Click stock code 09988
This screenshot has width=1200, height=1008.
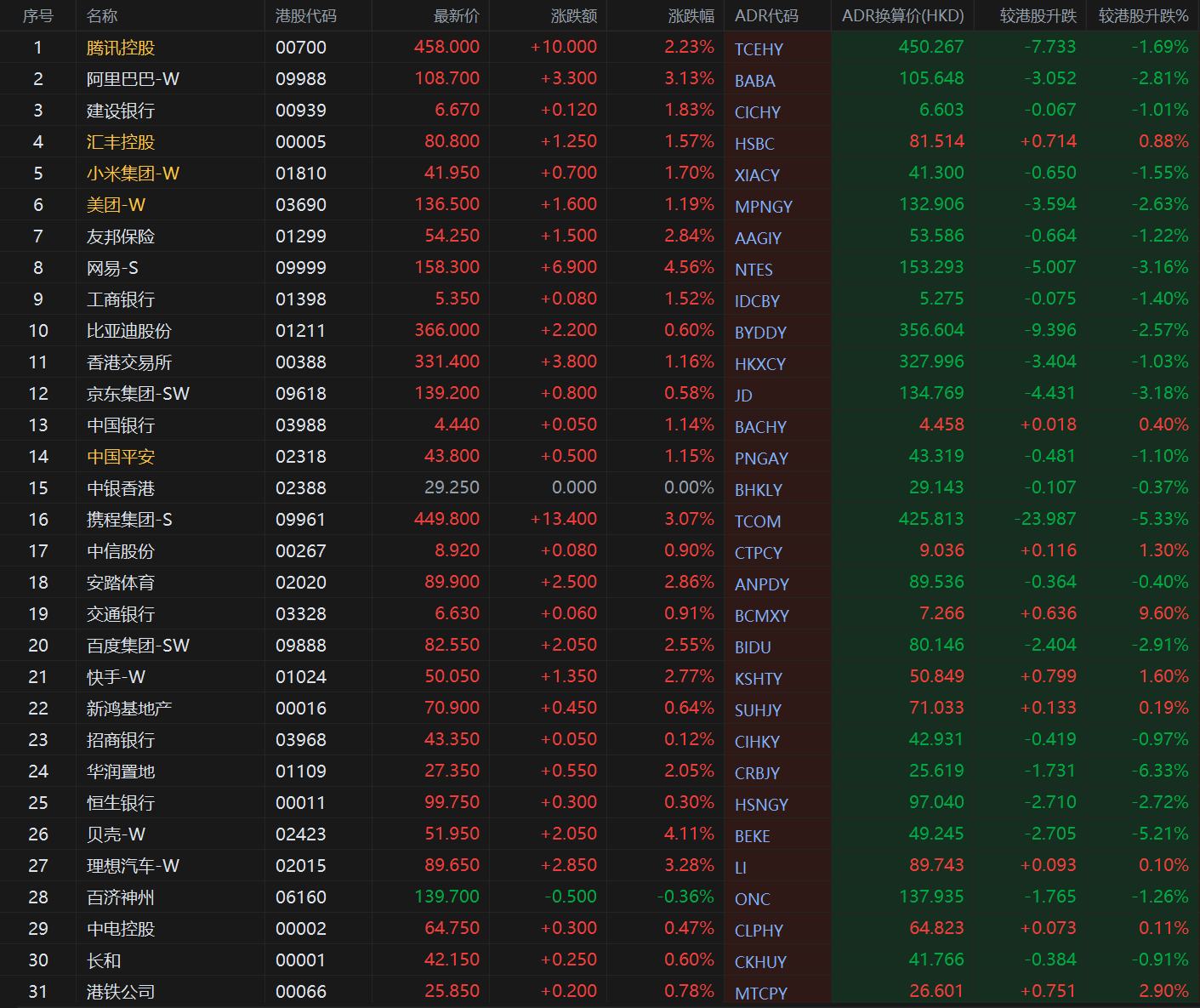point(301,79)
